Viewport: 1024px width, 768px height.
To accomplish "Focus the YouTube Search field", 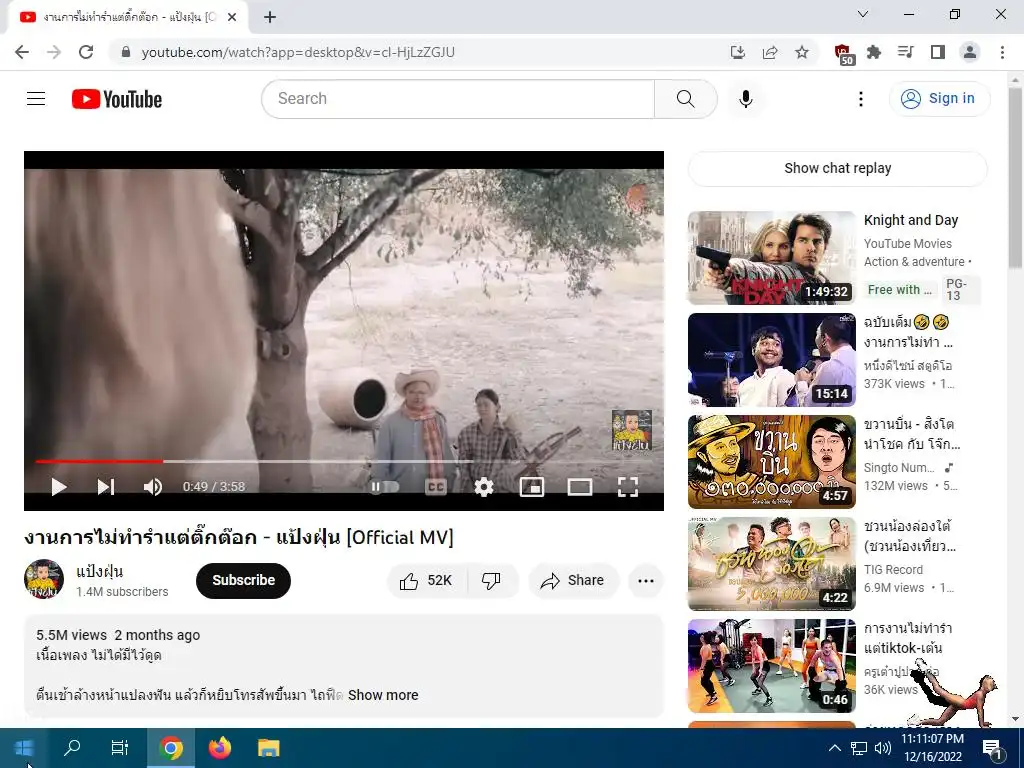I will [x=458, y=99].
